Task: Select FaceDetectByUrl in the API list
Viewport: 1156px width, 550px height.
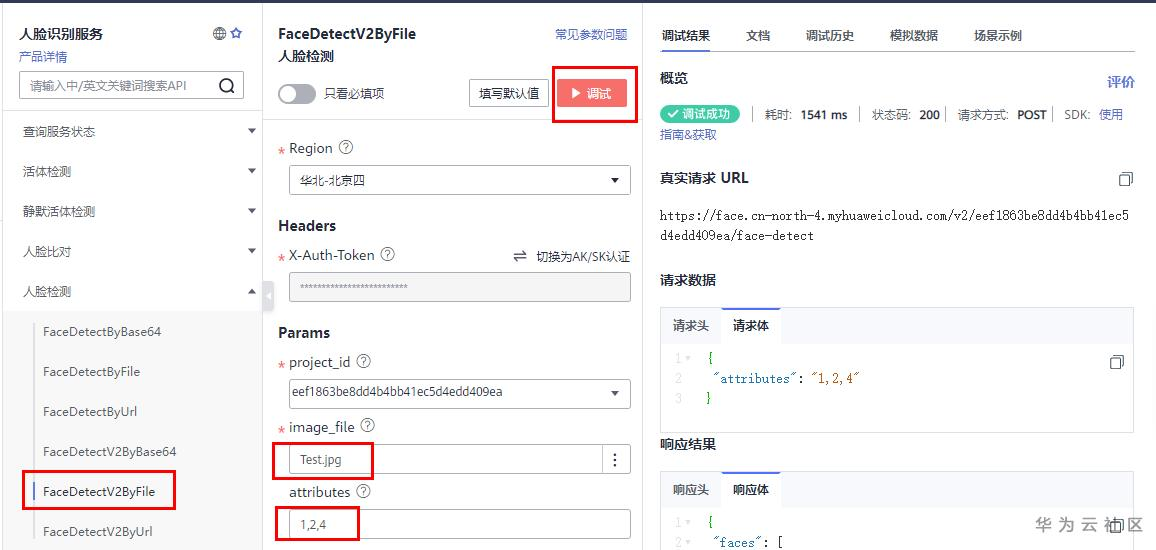Action: click(x=90, y=411)
